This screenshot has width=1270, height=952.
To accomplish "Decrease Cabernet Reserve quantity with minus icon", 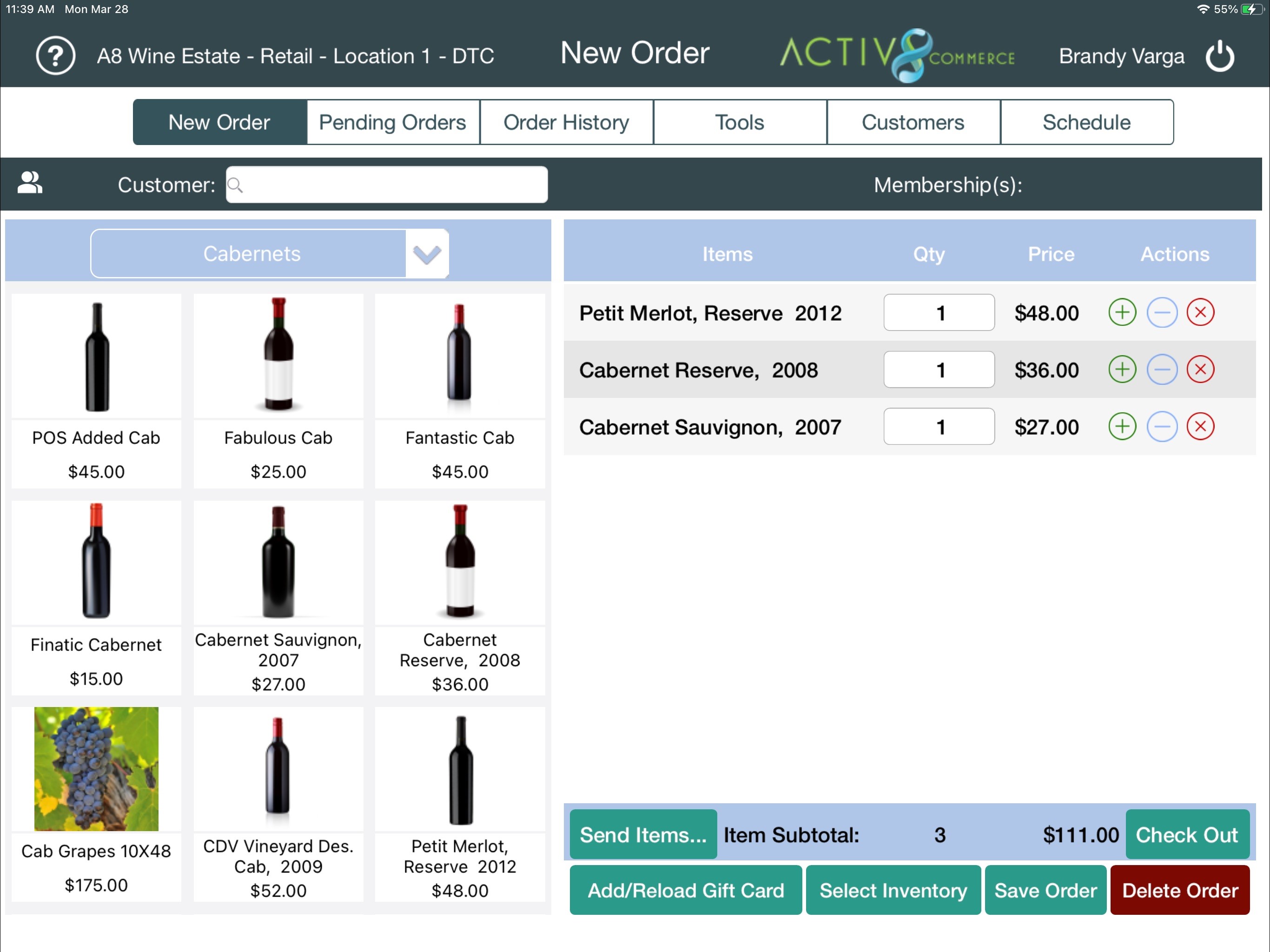I will click(1162, 370).
